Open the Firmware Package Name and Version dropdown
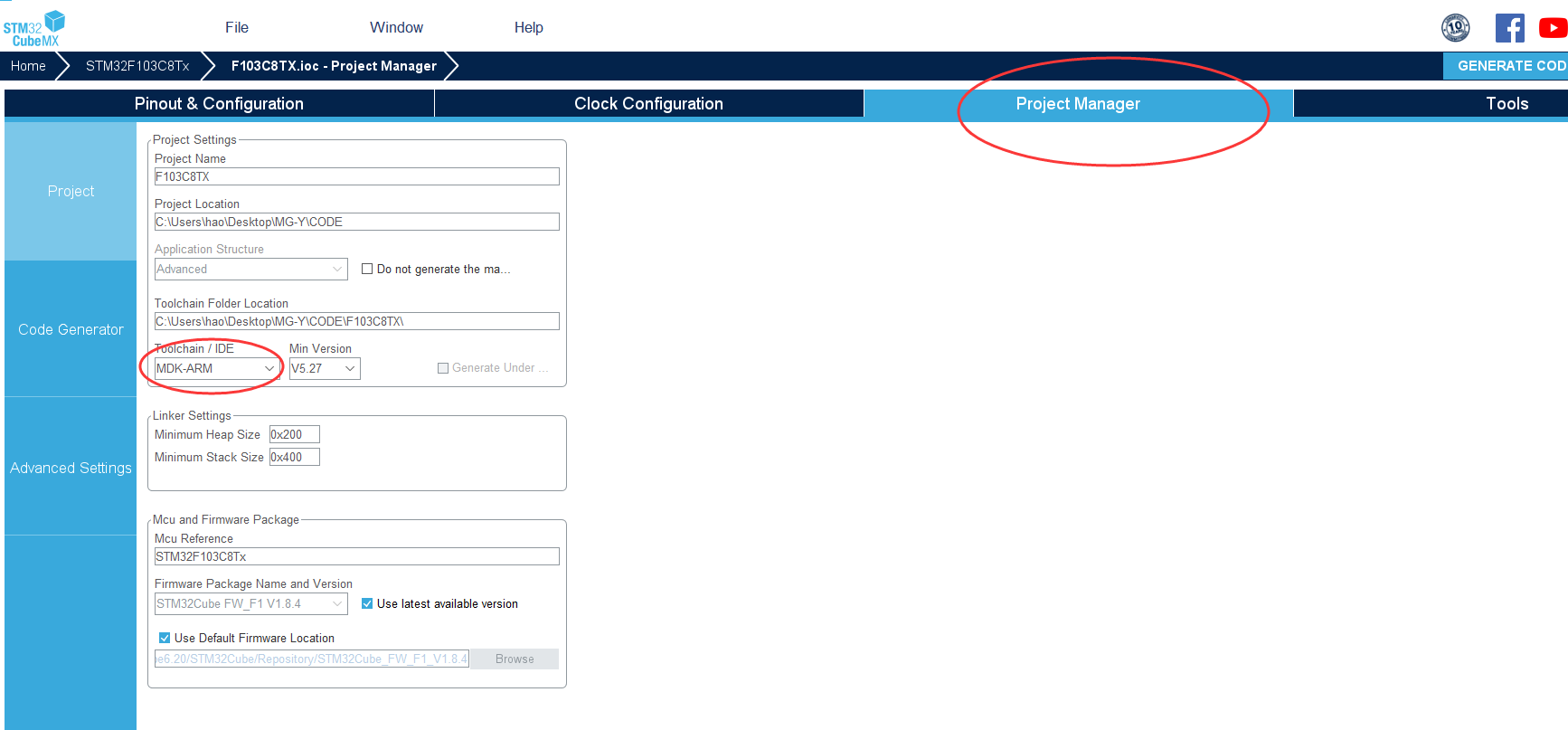 point(251,603)
